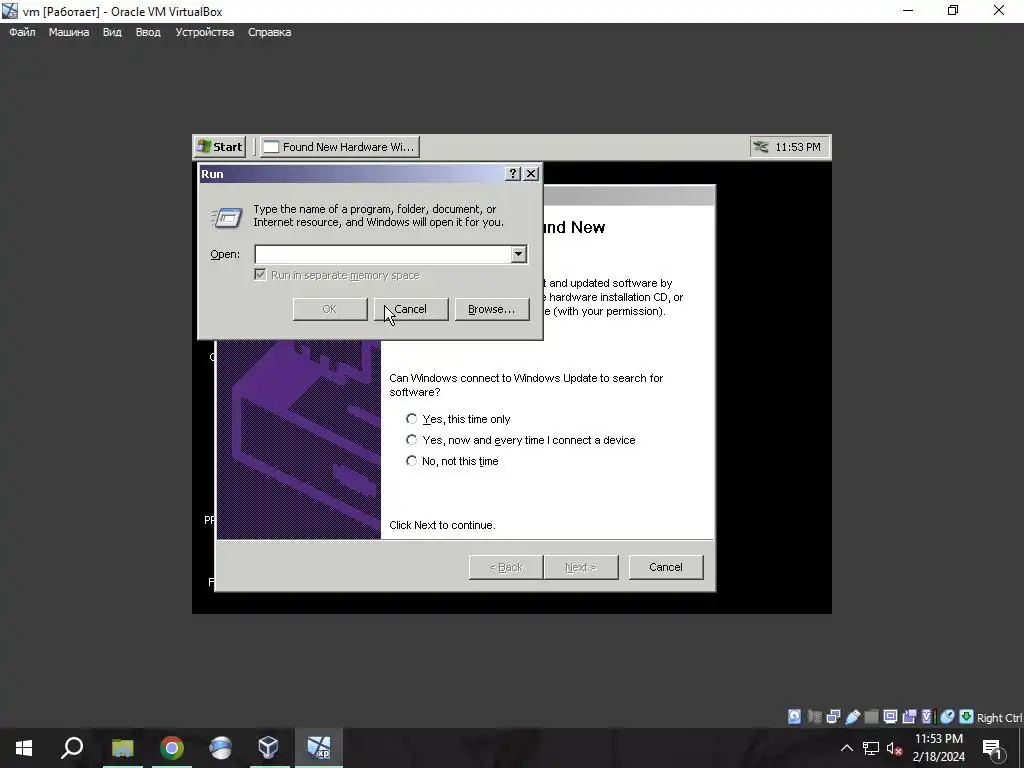Close the Run dialog with X
This screenshot has width=1024, height=768.
[x=531, y=174]
